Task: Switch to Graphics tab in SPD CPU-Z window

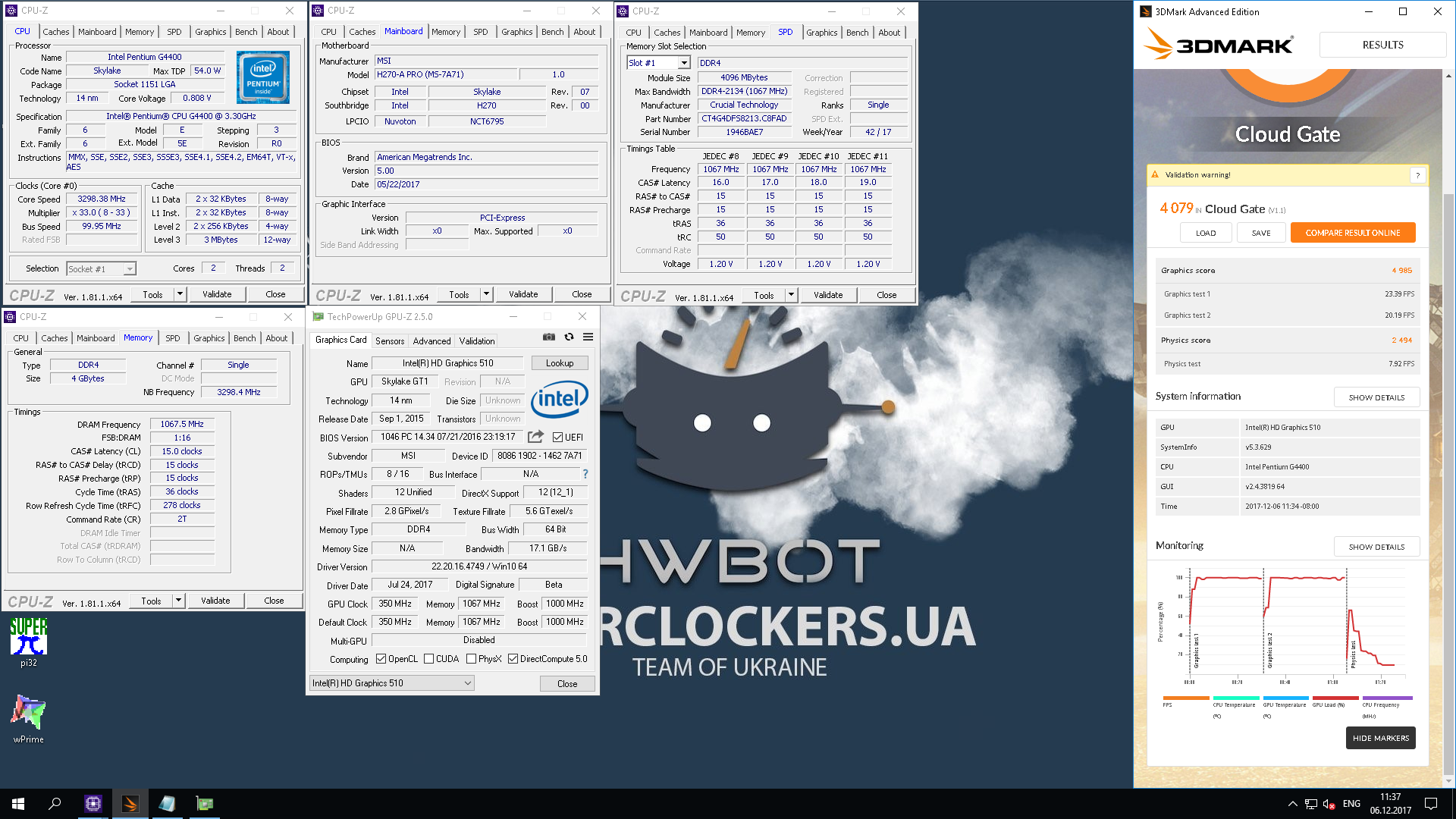Action: 821,33
